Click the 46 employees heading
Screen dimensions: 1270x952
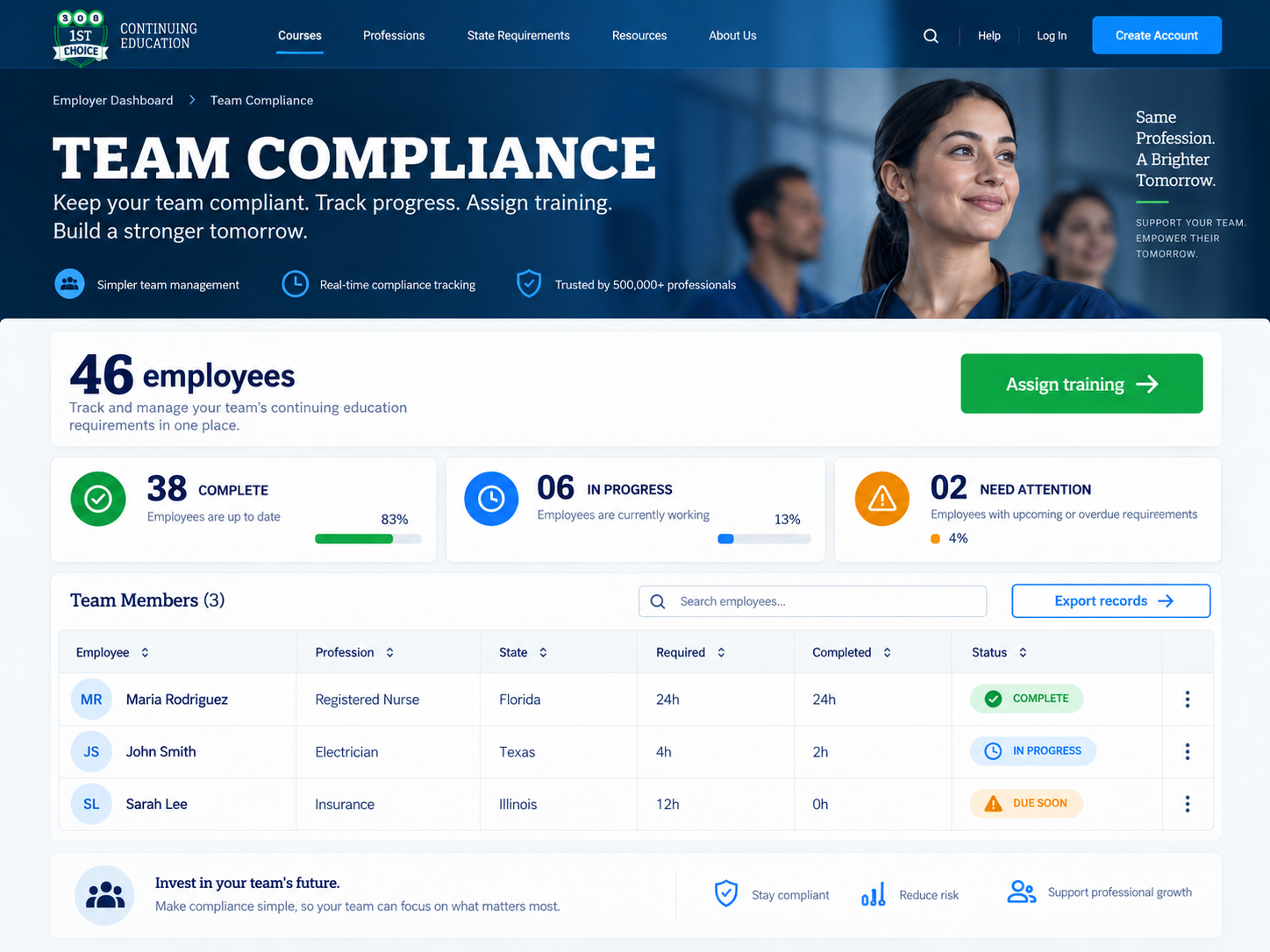pos(182,375)
